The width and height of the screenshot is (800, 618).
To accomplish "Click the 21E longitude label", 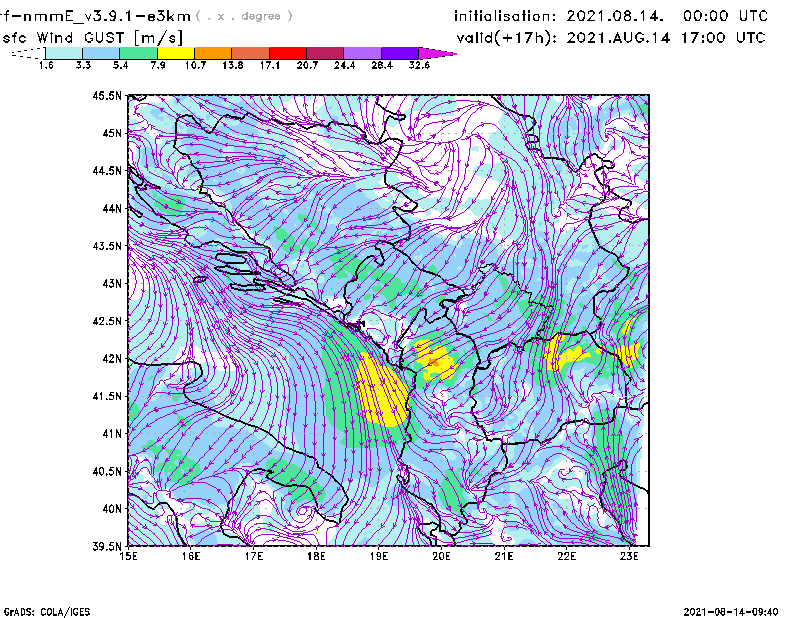I will pos(504,556).
